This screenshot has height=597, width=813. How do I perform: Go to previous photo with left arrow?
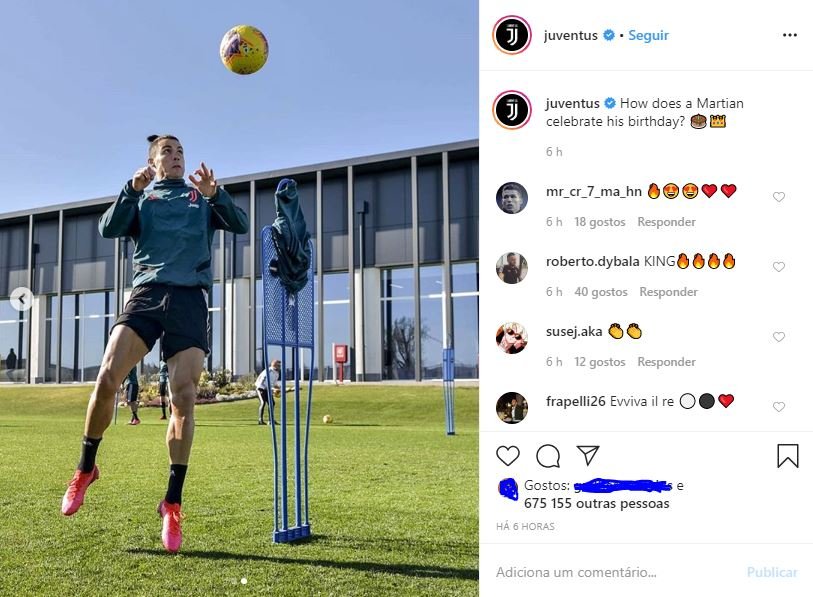click(21, 299)
